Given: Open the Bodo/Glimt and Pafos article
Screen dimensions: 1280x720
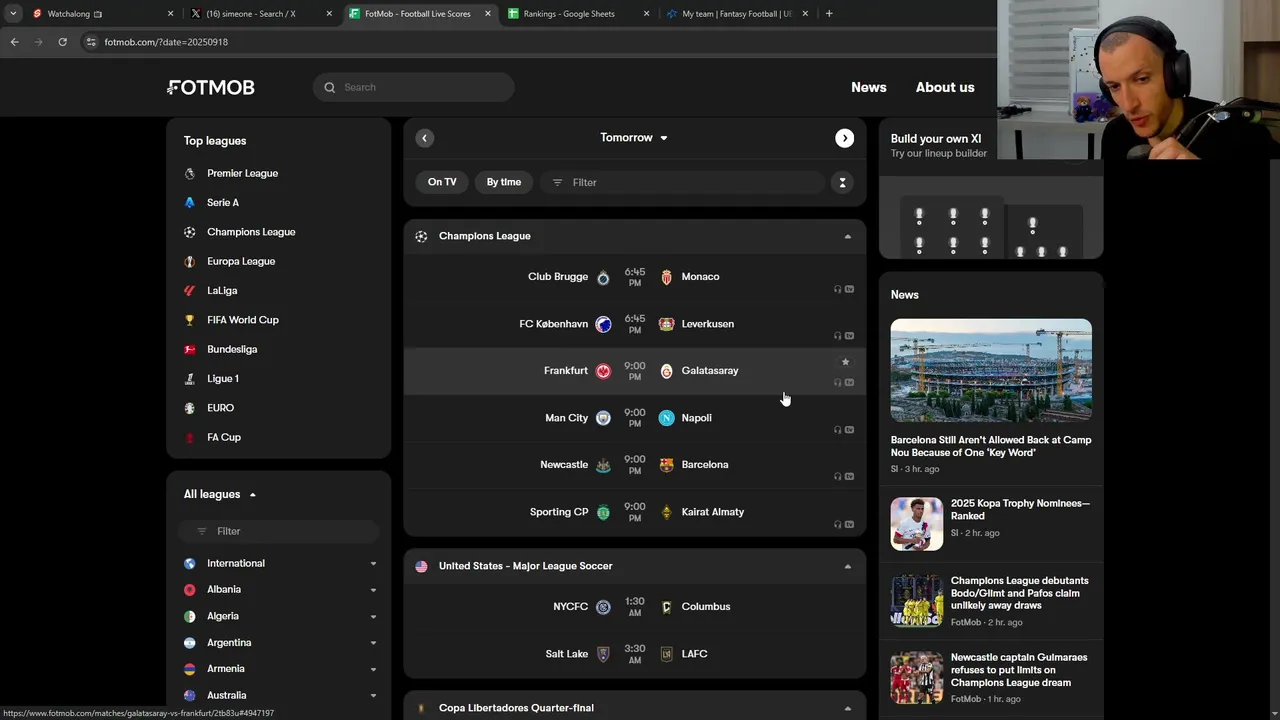Looking at the screenshot, I should [x=991, y=600].
